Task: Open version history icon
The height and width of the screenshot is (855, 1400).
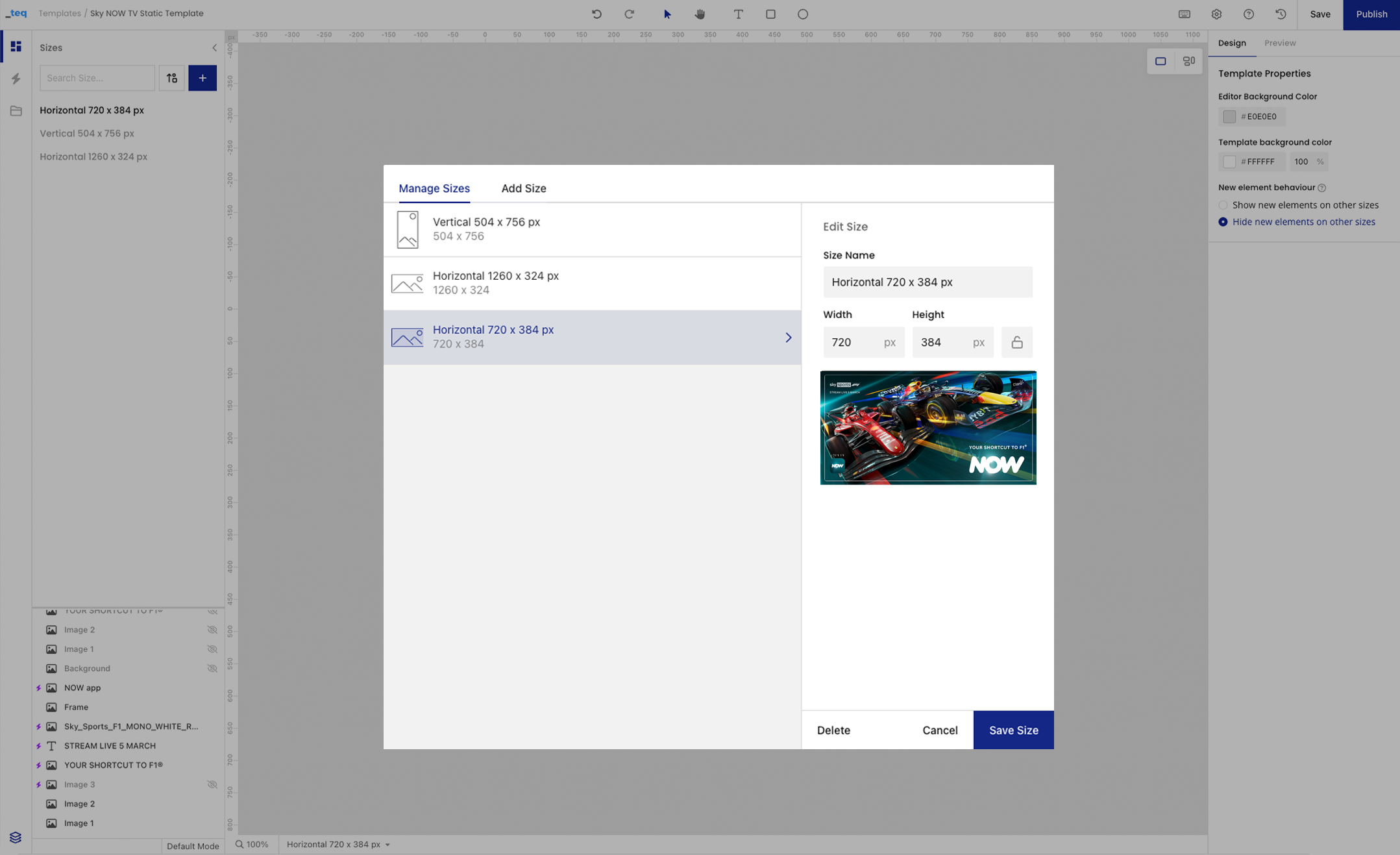Action: click(x=1281, y=14)
